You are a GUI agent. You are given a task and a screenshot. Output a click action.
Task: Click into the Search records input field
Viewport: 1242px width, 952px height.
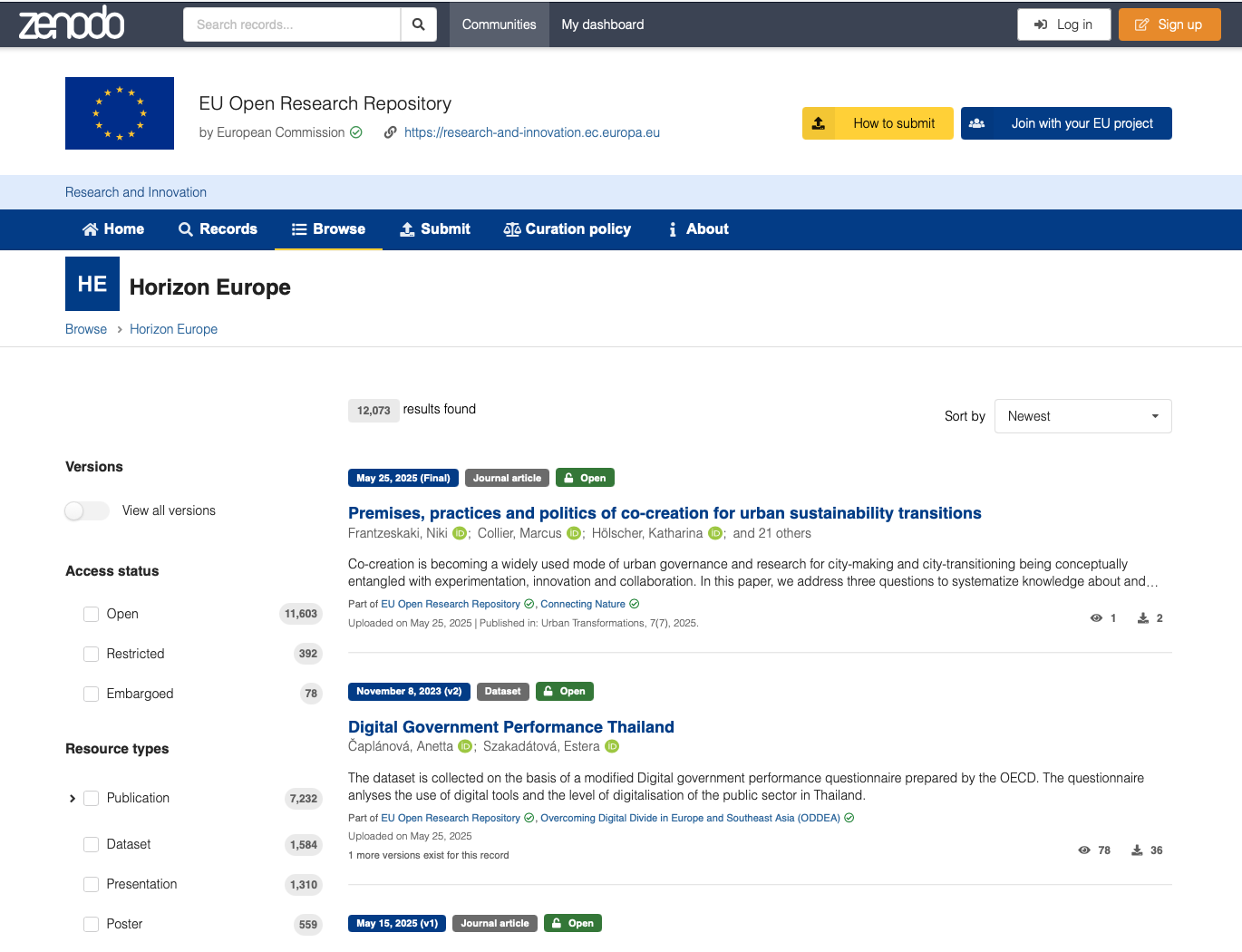[292, 24]
